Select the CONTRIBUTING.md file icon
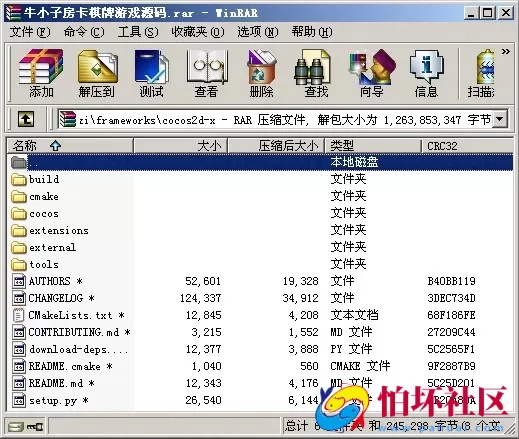This screenshot has width=519, height=439. coord(19,332)
